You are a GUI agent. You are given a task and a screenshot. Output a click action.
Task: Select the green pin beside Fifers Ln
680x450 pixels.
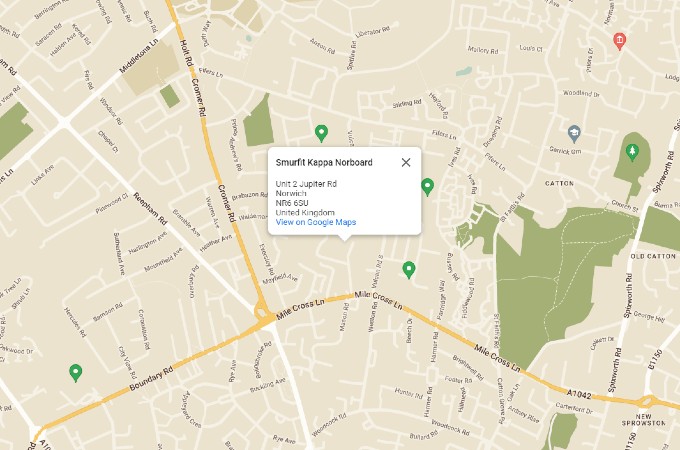[321, 132]
